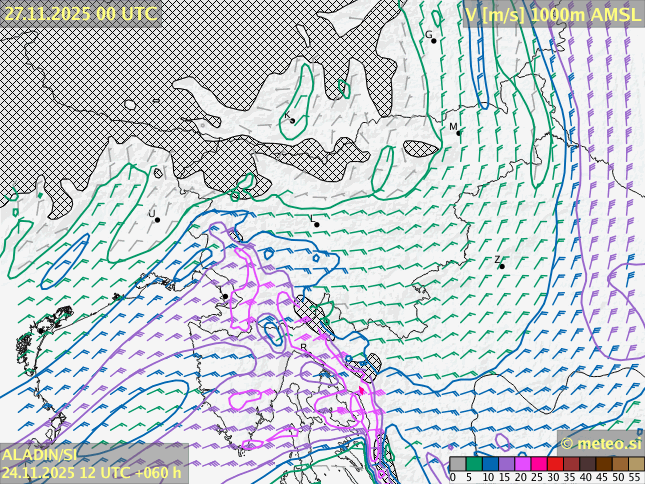Click the unlabeled city dot on the Istrian coast
Screen dimensions: 645x484
[x=226, y=297]
